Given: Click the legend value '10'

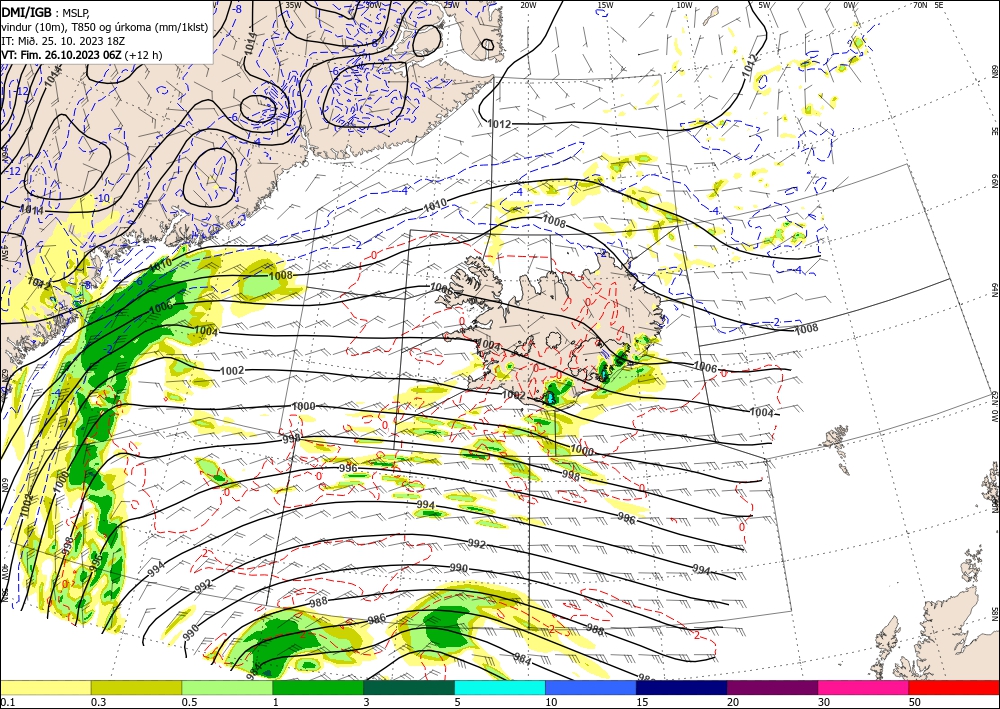Looking at the screenshot, I should click(x=551, y=702).
